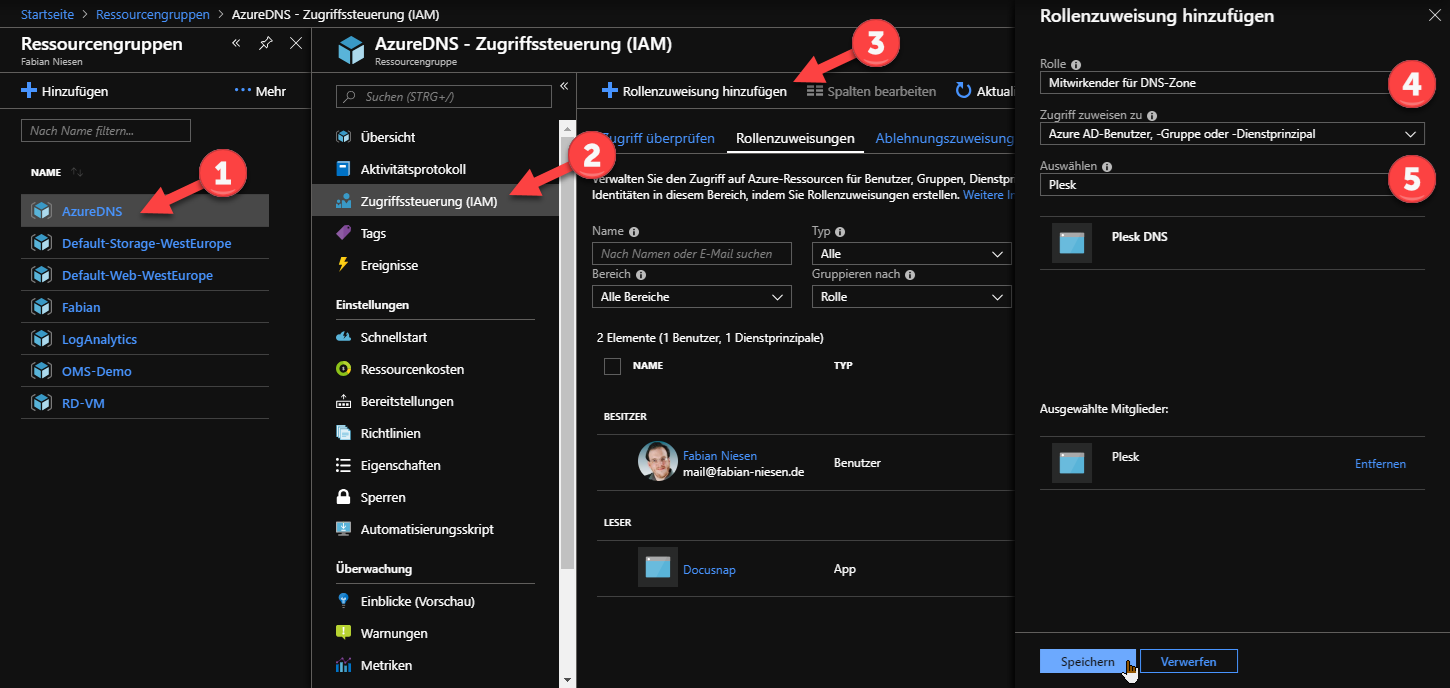Open the Docusnap app link
The height and width of the screenshot is (688, 1450).
(x=709, y=569)
